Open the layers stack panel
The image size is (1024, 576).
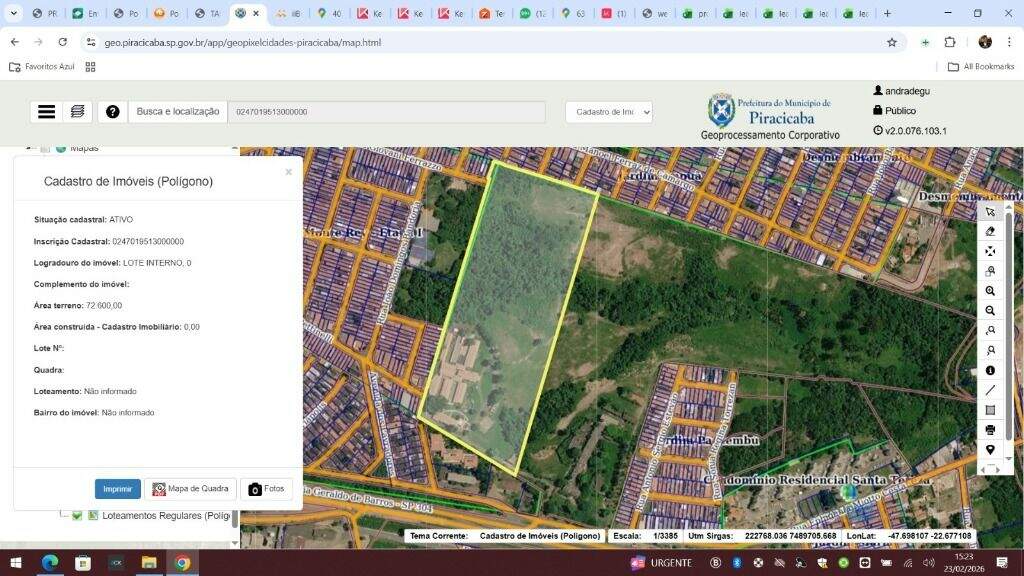[77, 112]
